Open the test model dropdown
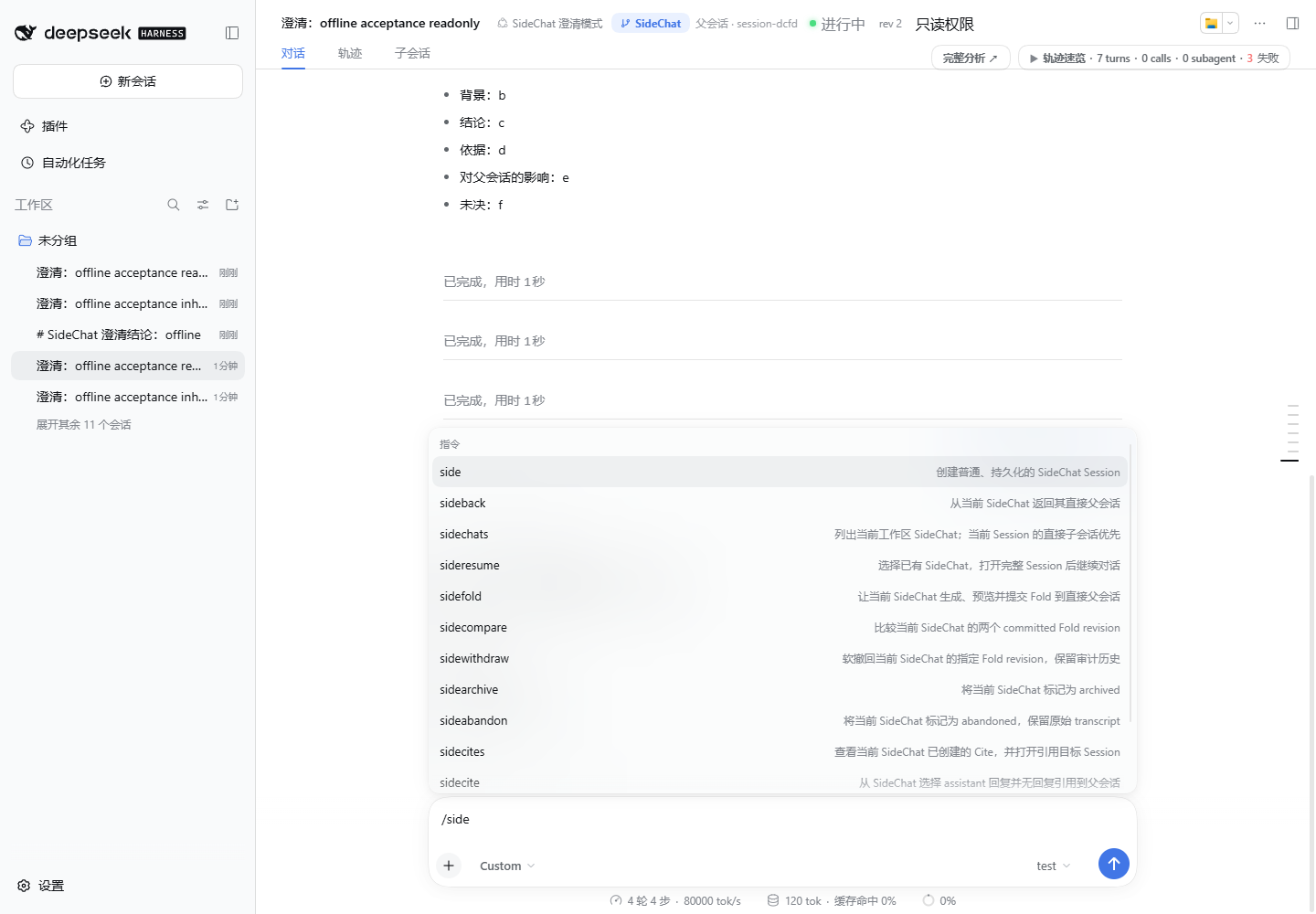Viewport: 1316px width, 914px height. pyautogui.click(x=1053, y=866)
